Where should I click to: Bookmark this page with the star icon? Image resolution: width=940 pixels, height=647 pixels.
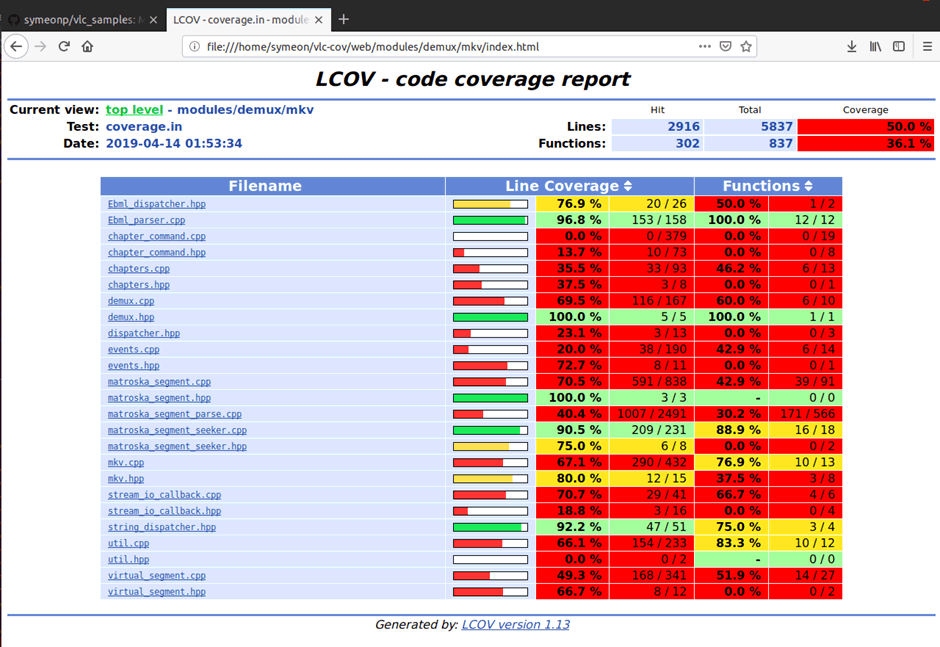[746, 46]
